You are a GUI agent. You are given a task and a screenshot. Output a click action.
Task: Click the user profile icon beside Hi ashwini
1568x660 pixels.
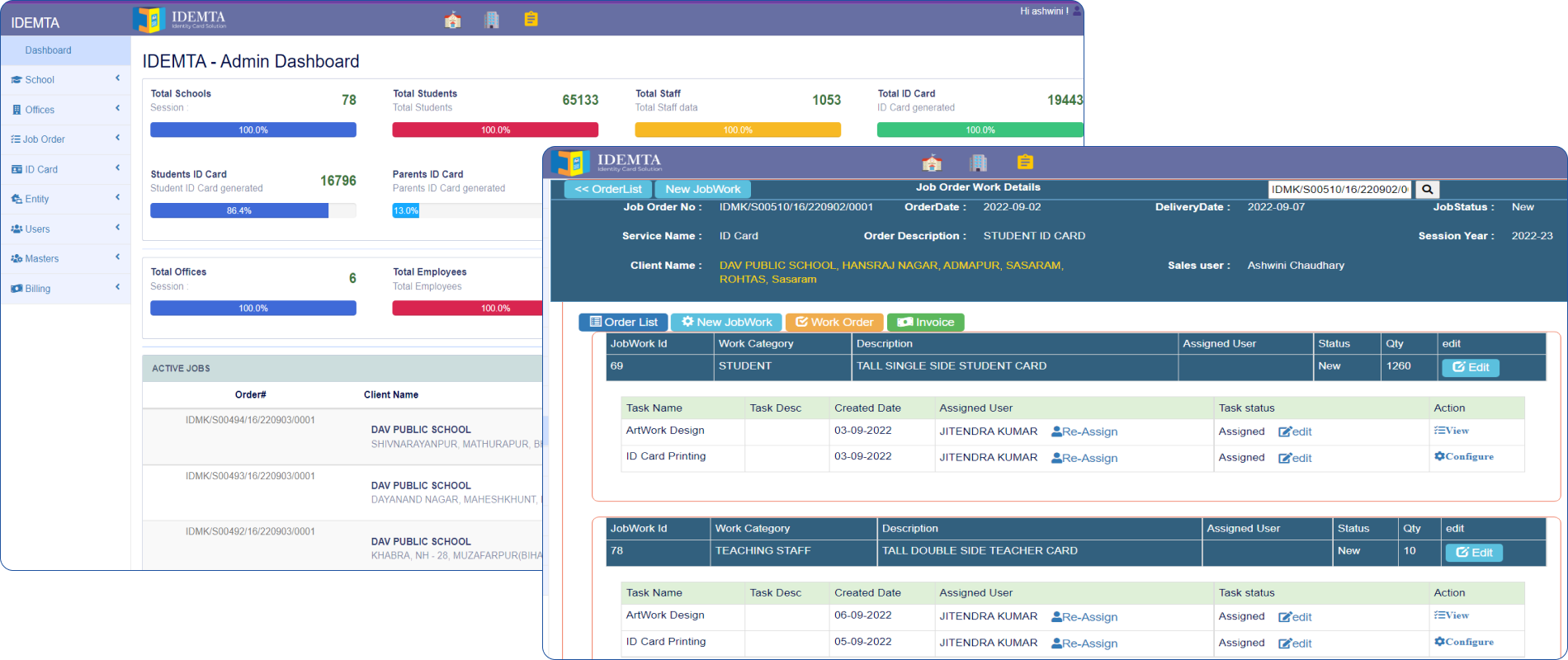pyautogui.click(x=1076, y=11)
